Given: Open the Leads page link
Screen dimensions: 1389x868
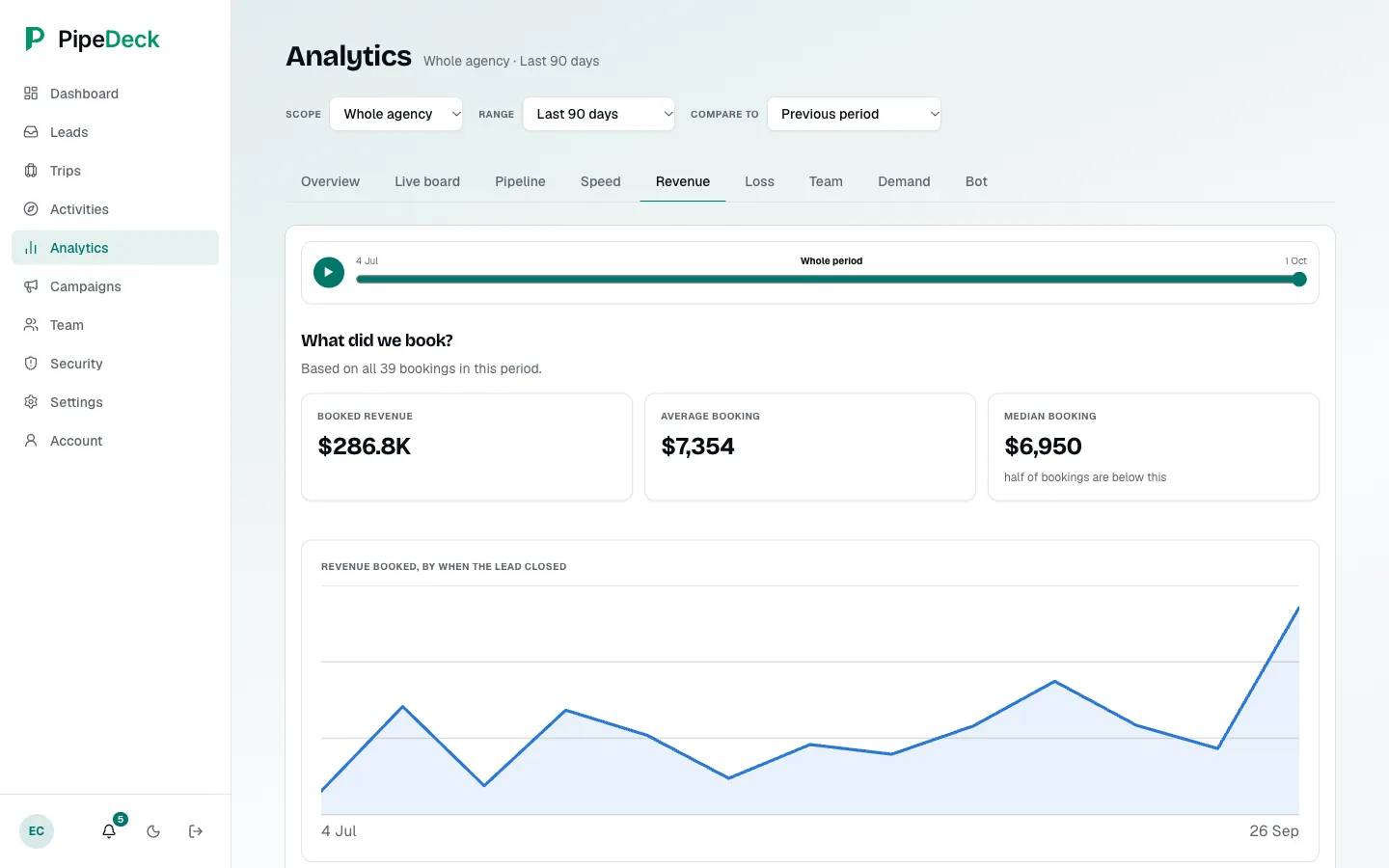Looking at the screenshot, I should coord(115,132).
